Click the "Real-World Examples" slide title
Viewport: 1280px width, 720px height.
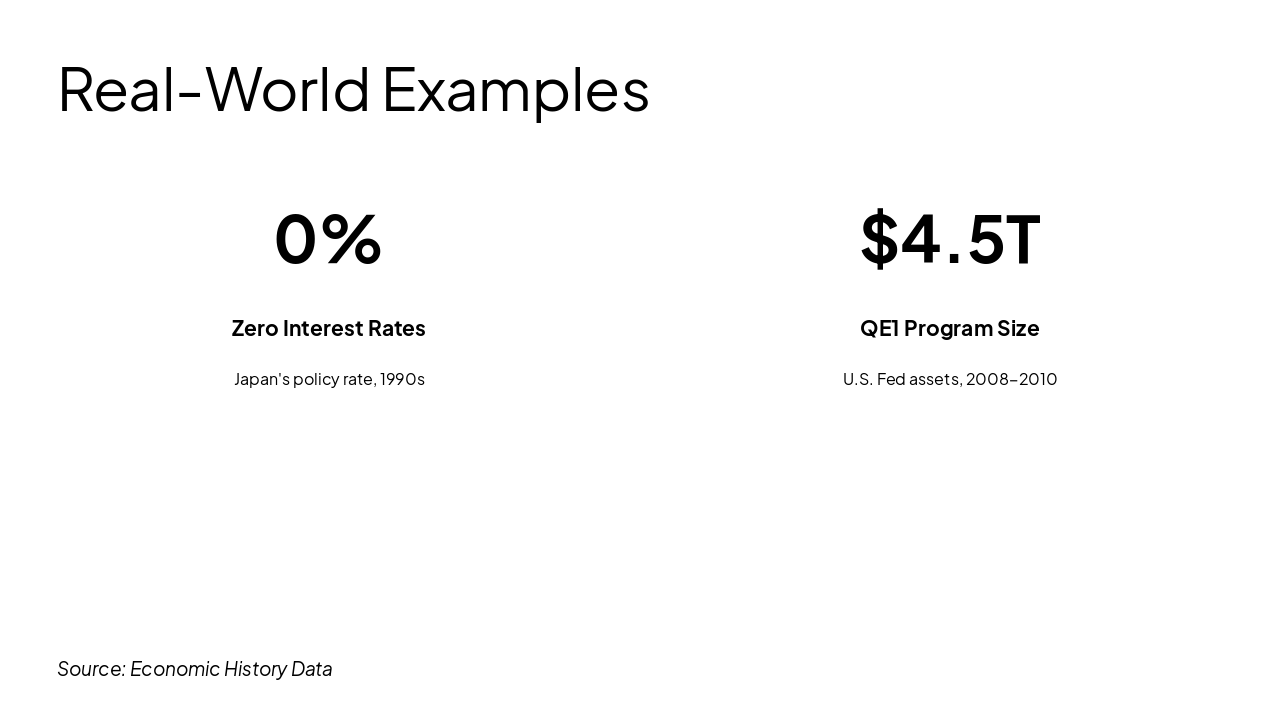coord(353,89)
